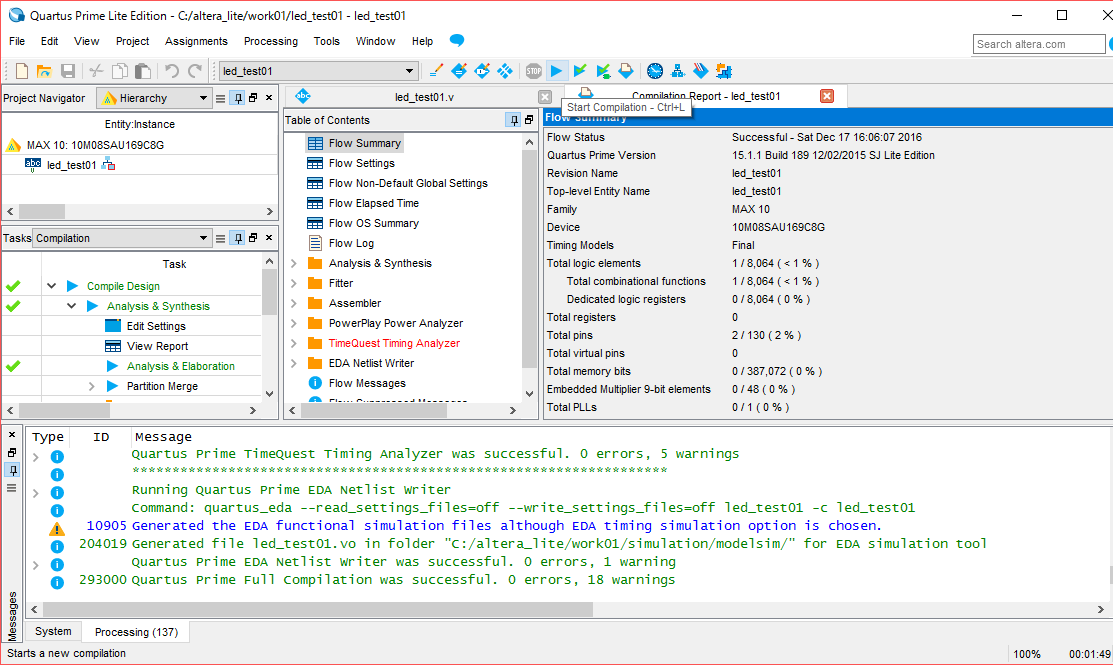Click the Undo arrow icon
Image resolution: width=1113 pixels, height=665 pixels.
click(x=171, y=71)
